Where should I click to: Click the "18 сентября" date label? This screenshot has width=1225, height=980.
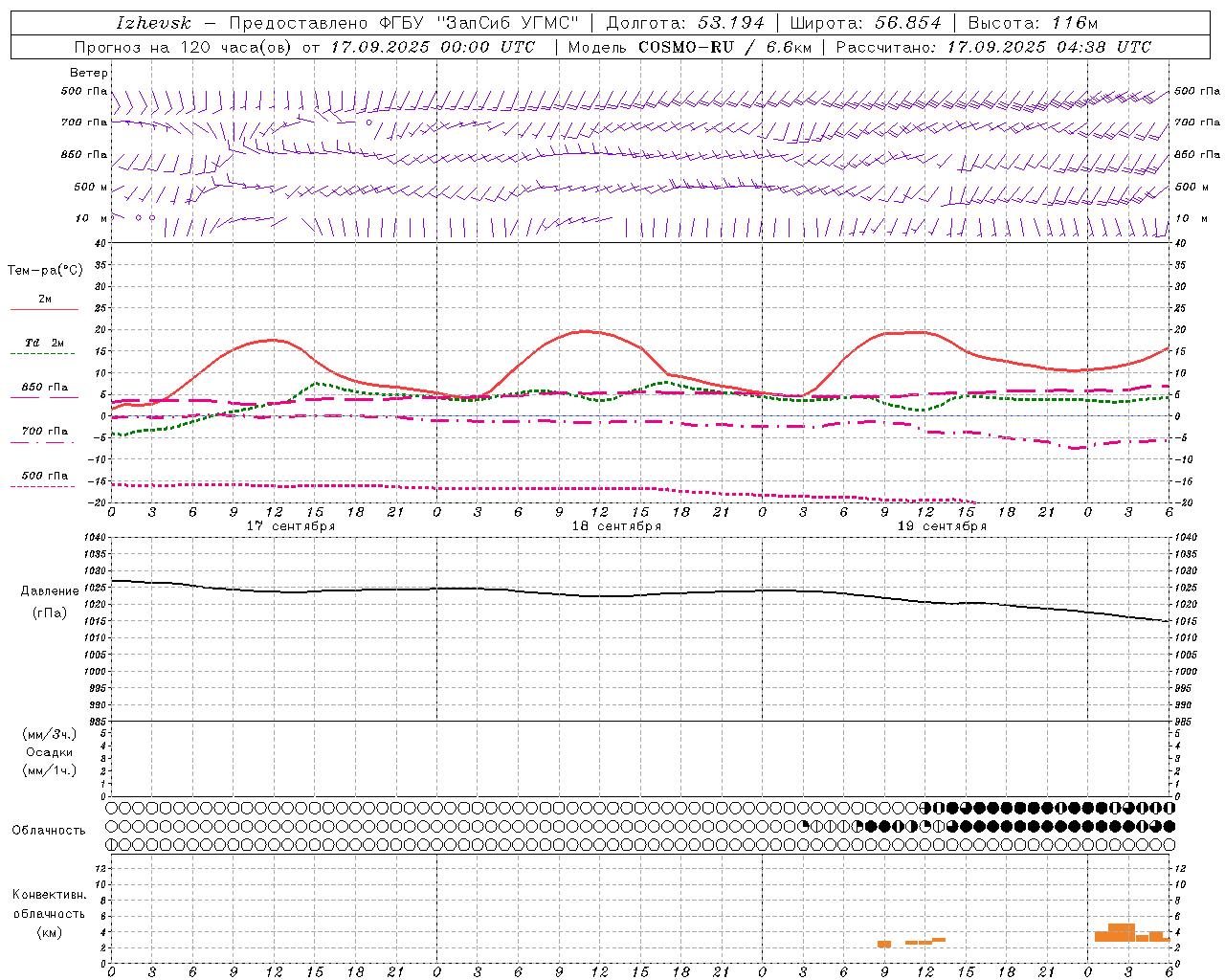[616, 526]
